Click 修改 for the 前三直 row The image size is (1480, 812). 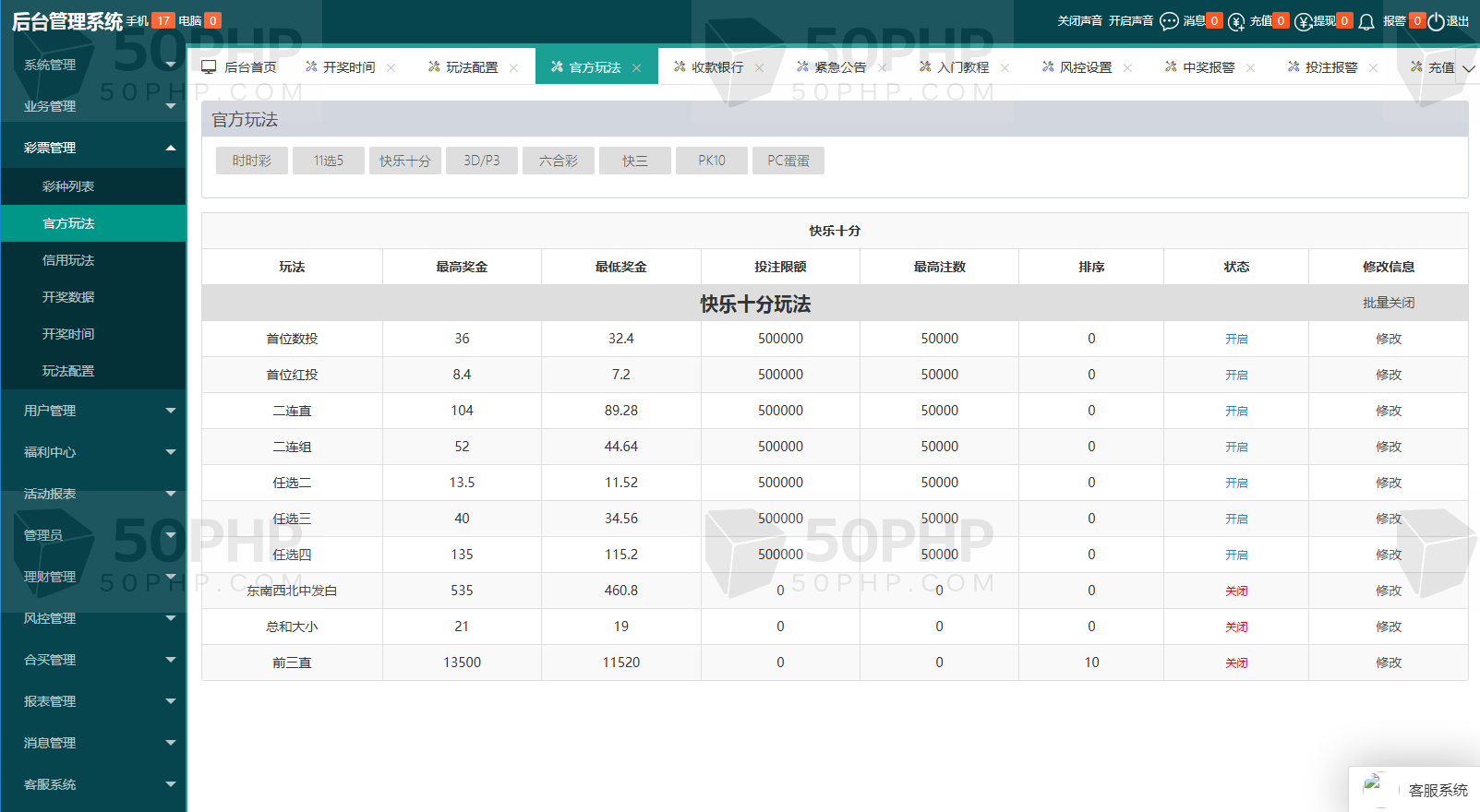(x=1388, y=663)
